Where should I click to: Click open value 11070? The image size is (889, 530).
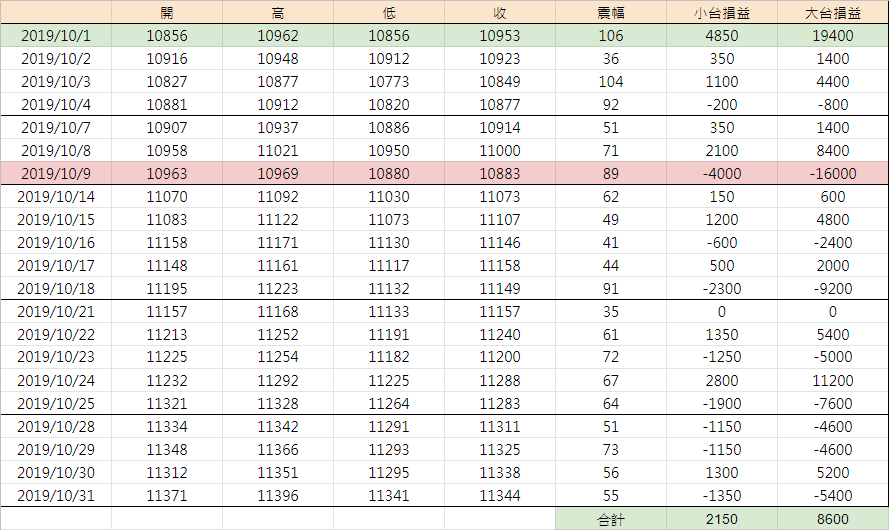(x=167, y=197)
